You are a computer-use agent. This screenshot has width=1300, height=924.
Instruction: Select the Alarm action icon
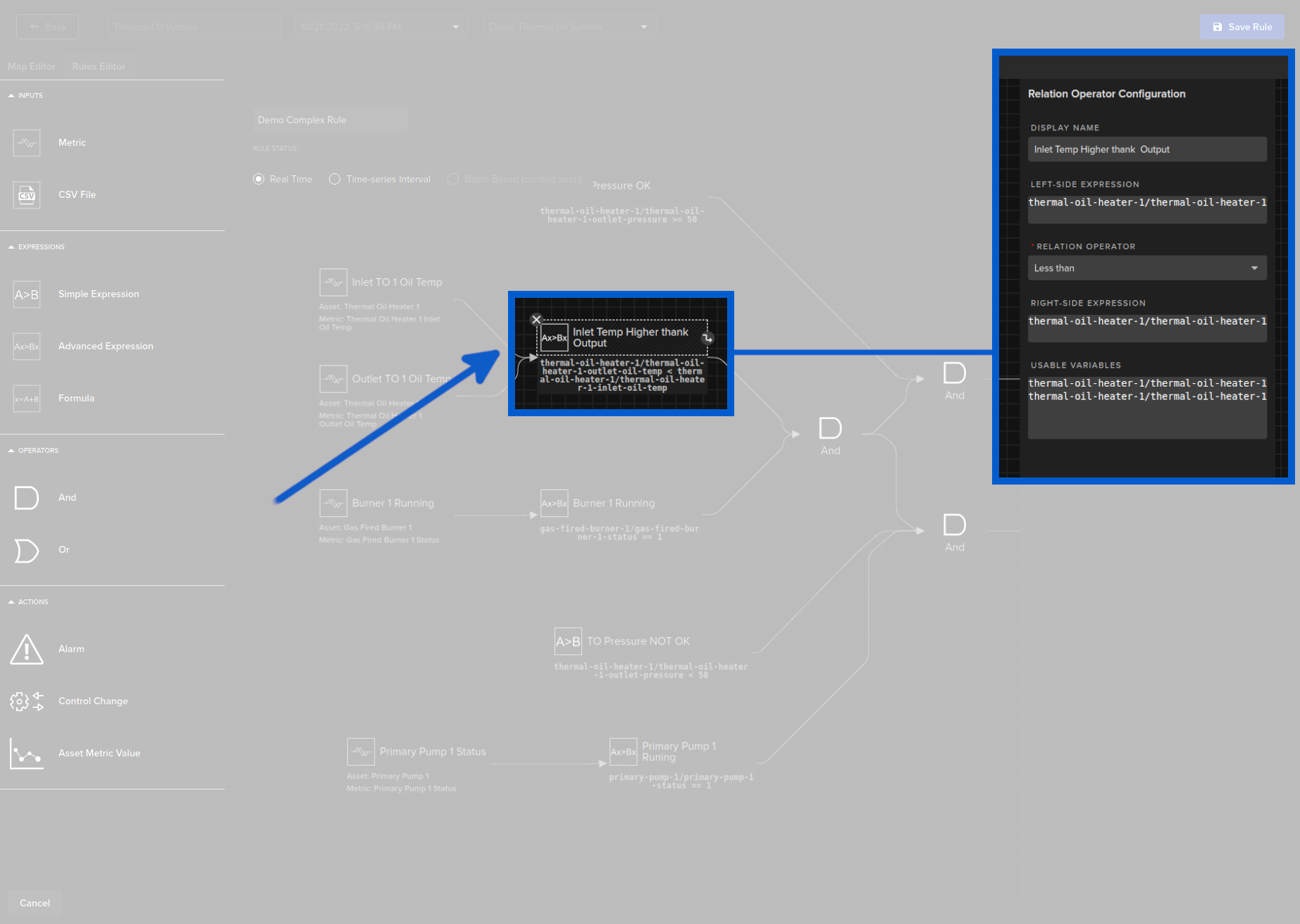26,649
